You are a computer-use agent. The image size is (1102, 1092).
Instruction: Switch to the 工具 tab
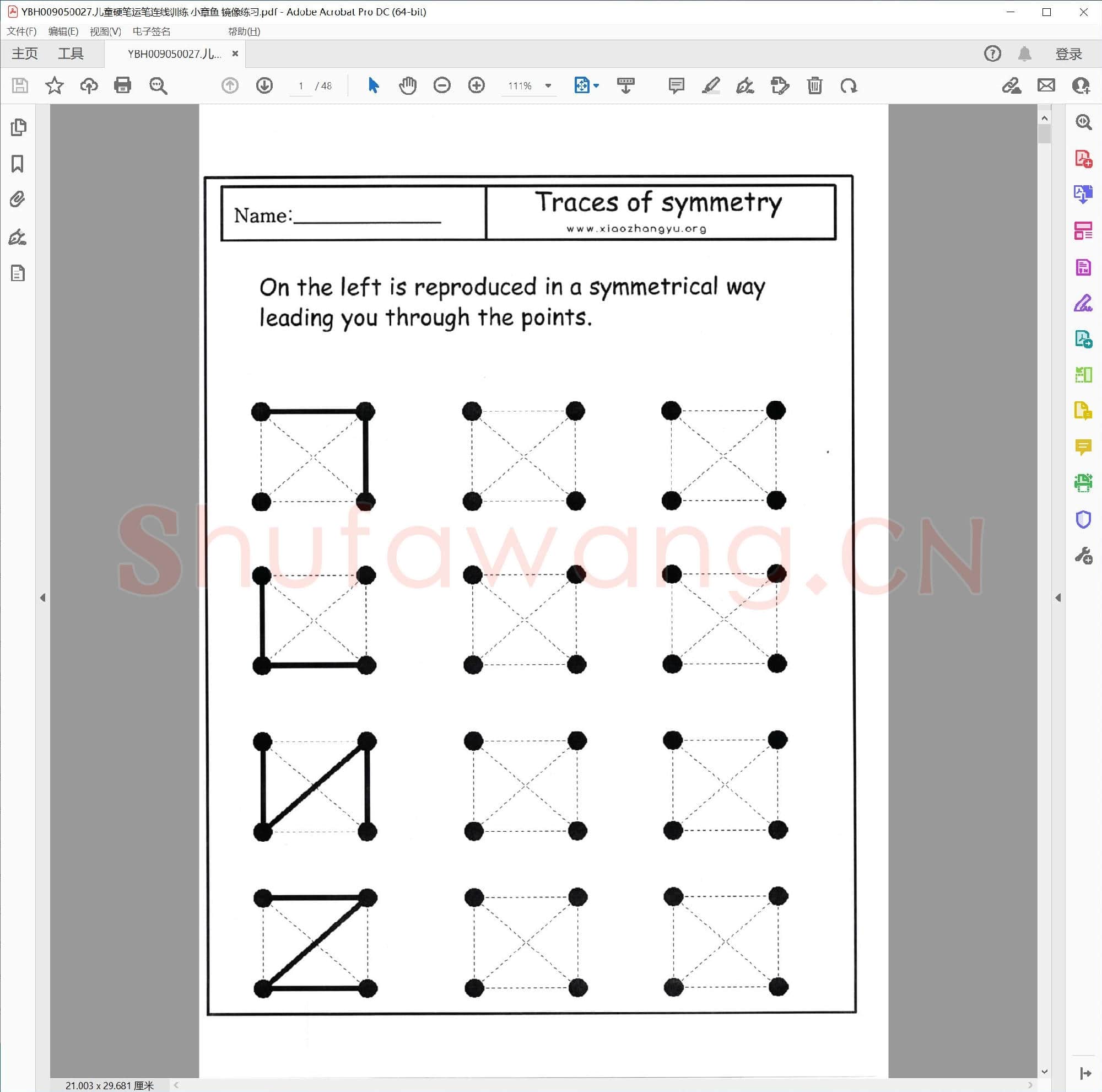71,53
